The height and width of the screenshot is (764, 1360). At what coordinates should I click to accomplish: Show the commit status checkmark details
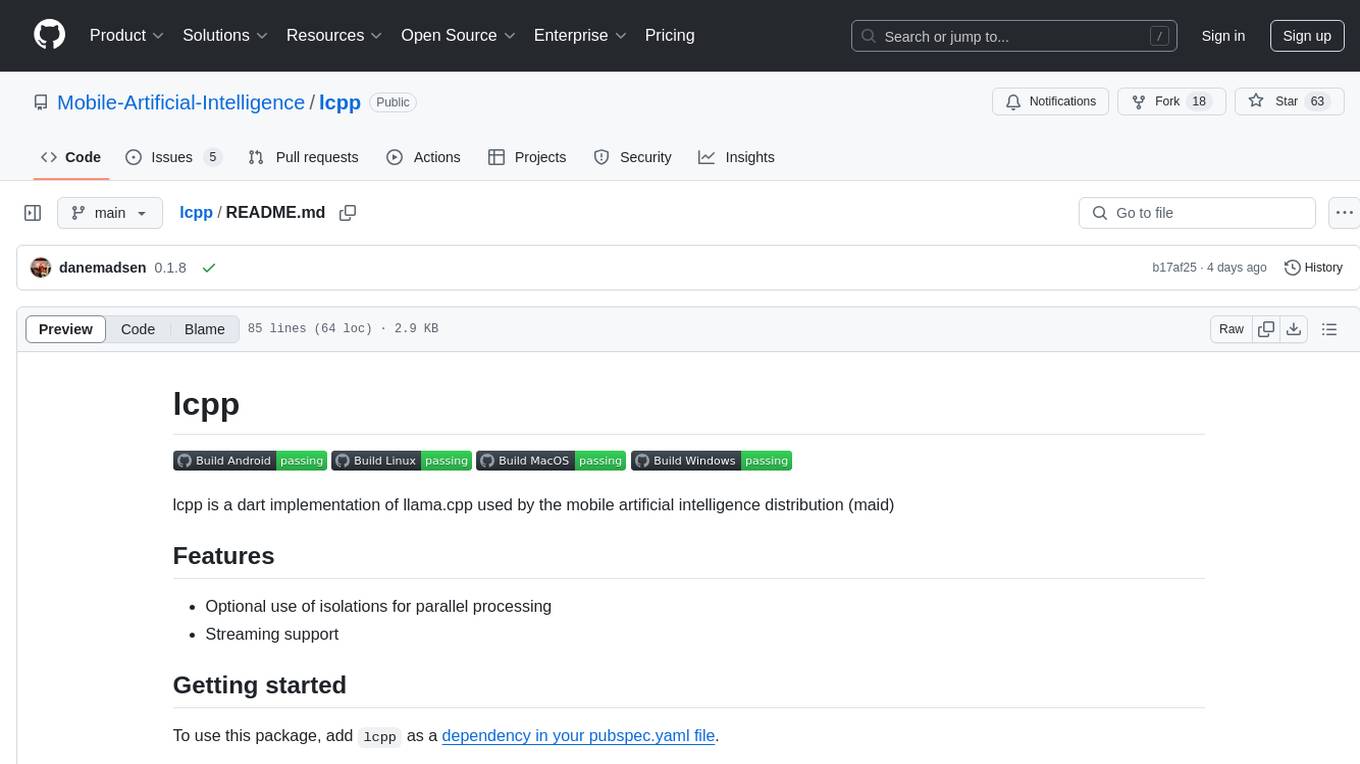(x=209, y=268)
